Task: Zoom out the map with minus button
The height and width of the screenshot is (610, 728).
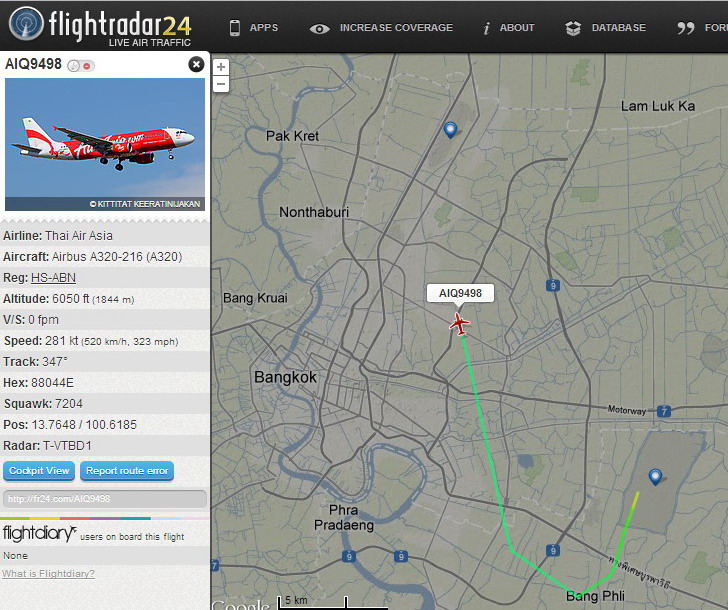Action: tap(221, 84)
